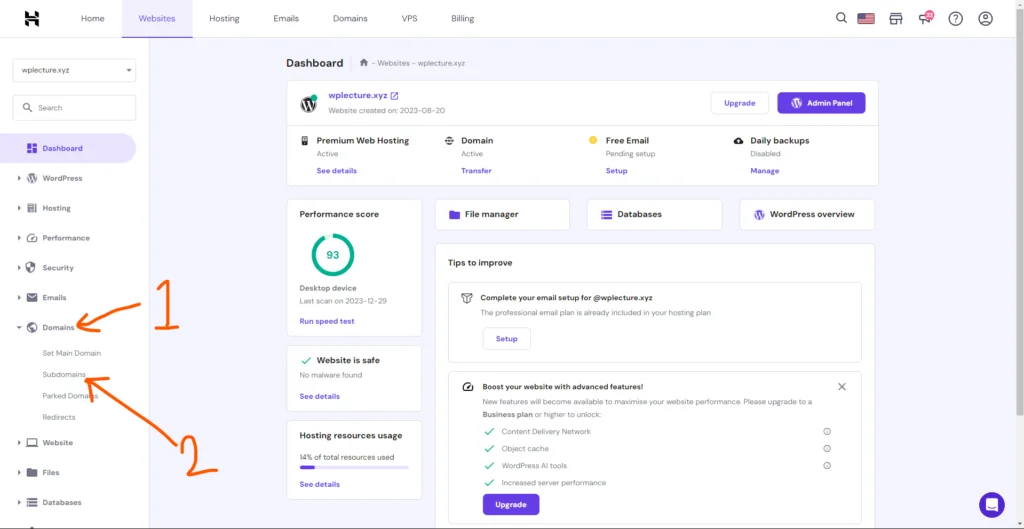Change language via US flag icon

click(866, 18)
